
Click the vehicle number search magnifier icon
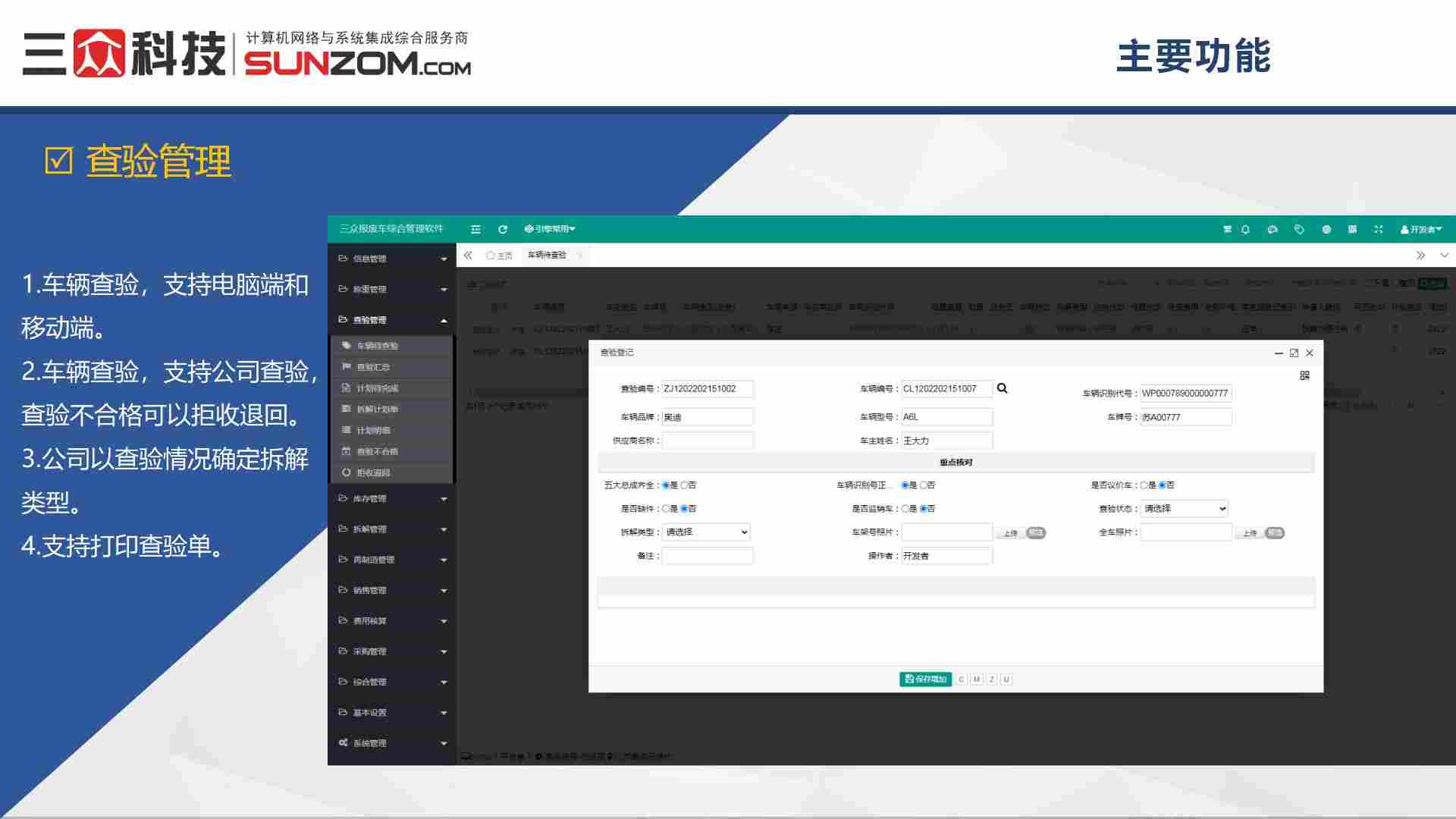tap(1002, 388)
